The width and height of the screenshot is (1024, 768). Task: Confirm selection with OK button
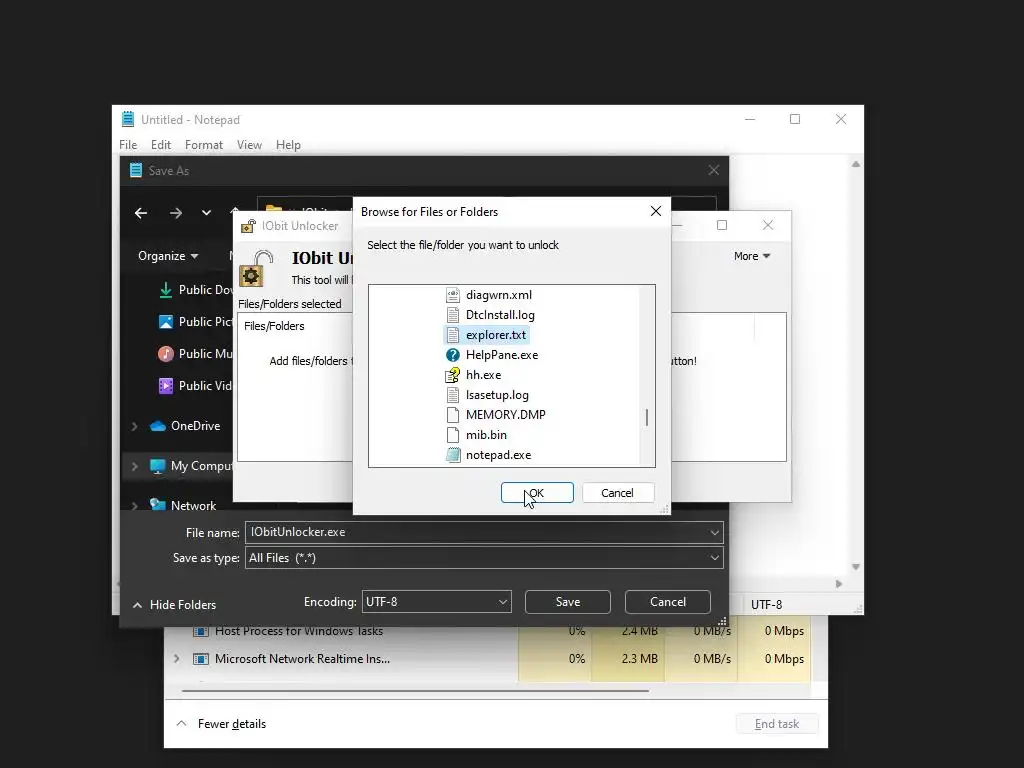pos(537,493)
